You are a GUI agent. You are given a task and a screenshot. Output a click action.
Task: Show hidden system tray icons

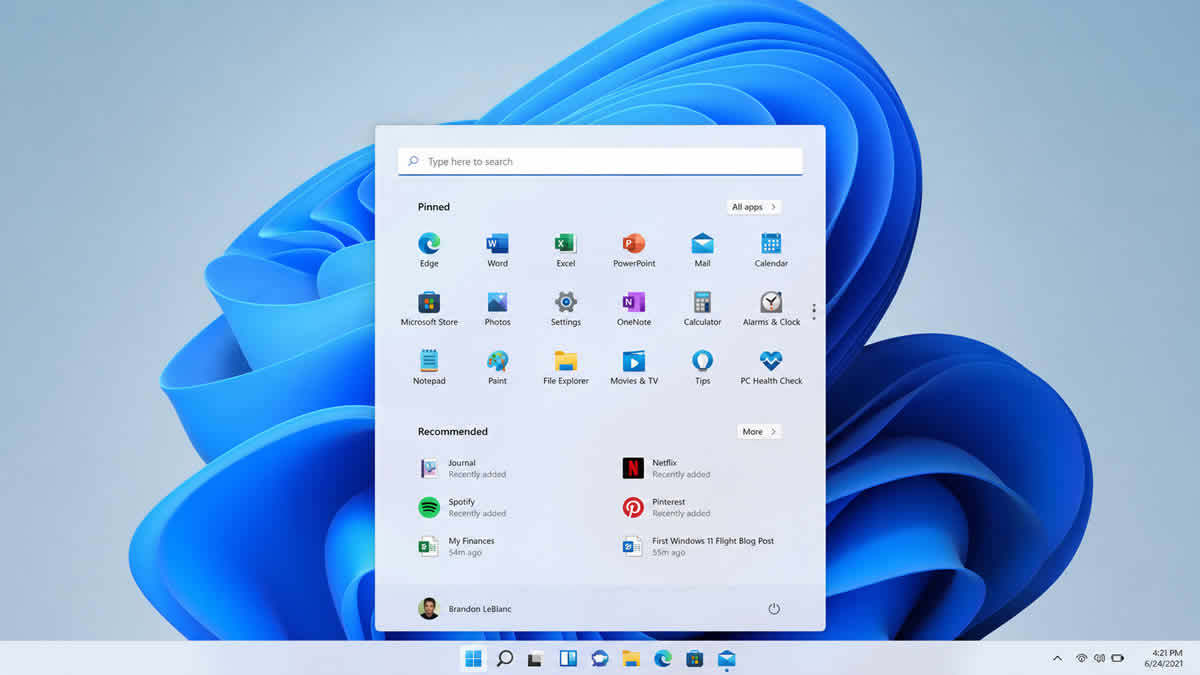click(1057, 659)
